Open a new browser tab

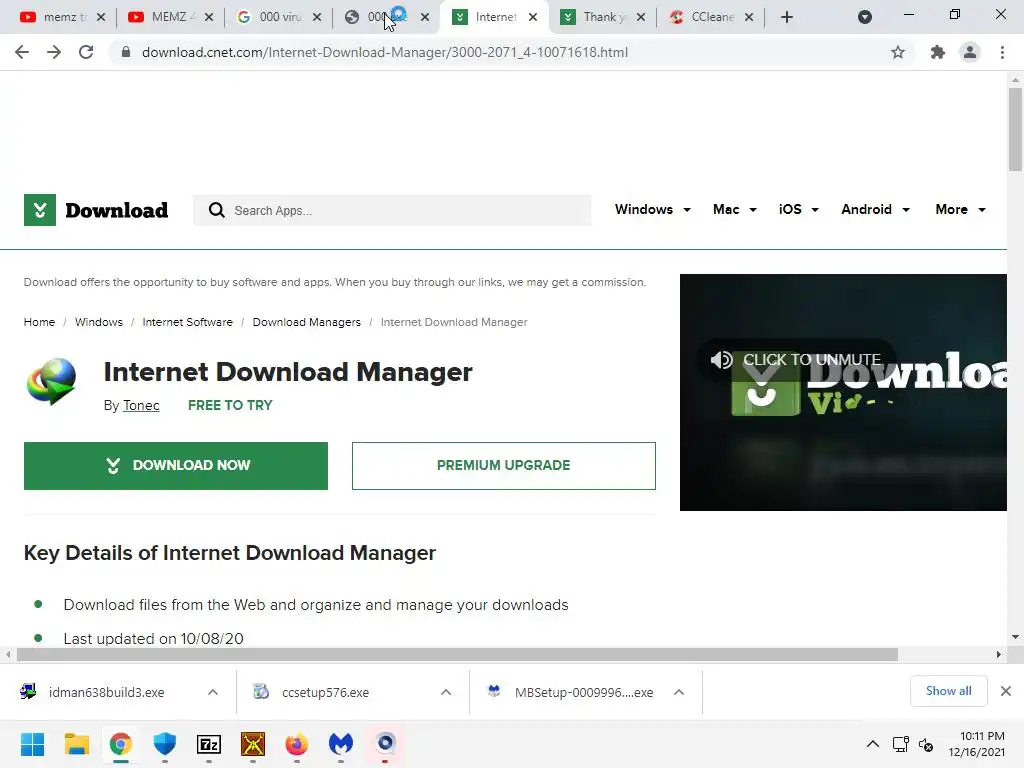click(787, 17)
